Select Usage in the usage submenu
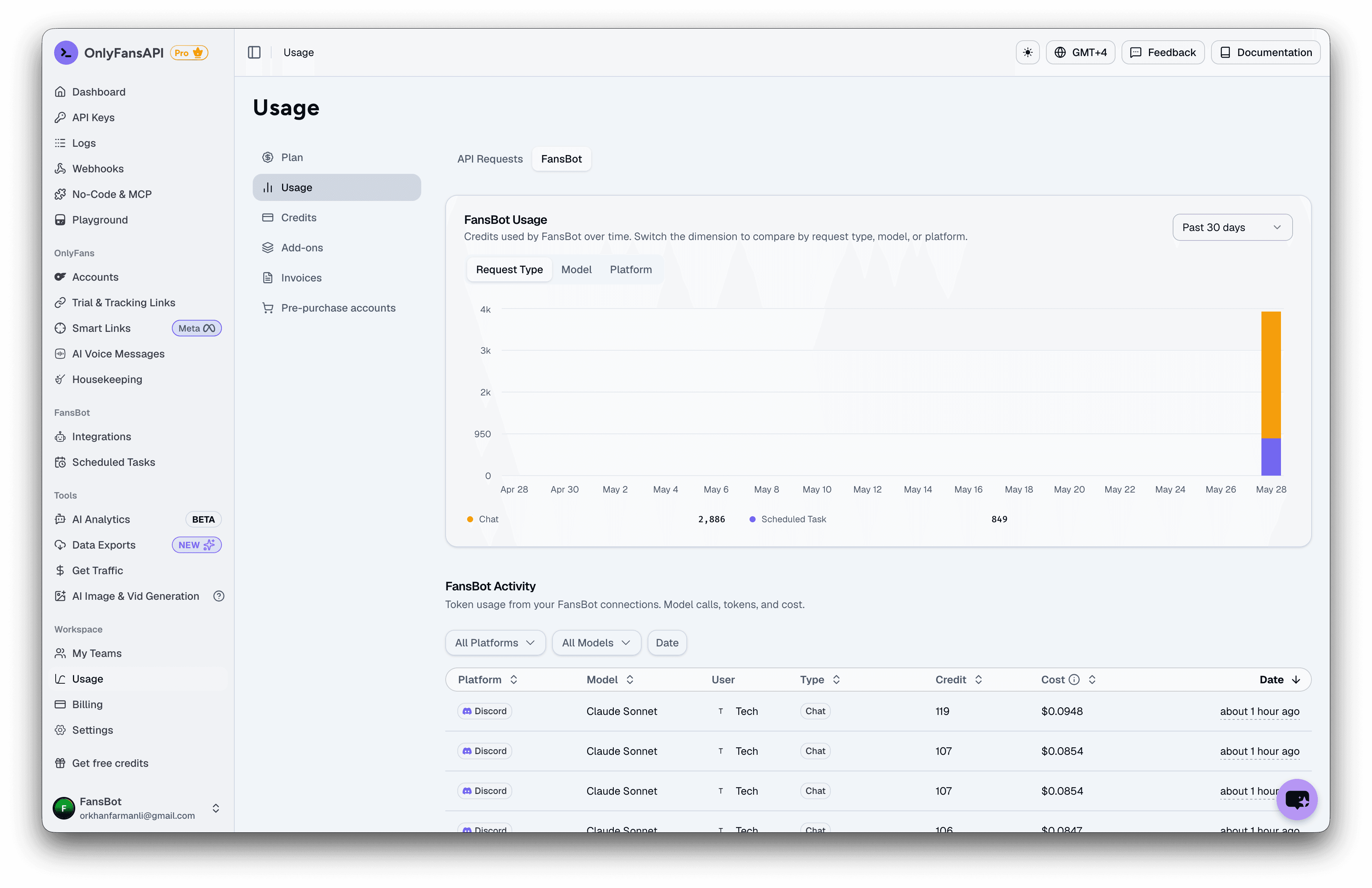The width and height of the screenshot is (1372, 888). [x=337, y=187]
